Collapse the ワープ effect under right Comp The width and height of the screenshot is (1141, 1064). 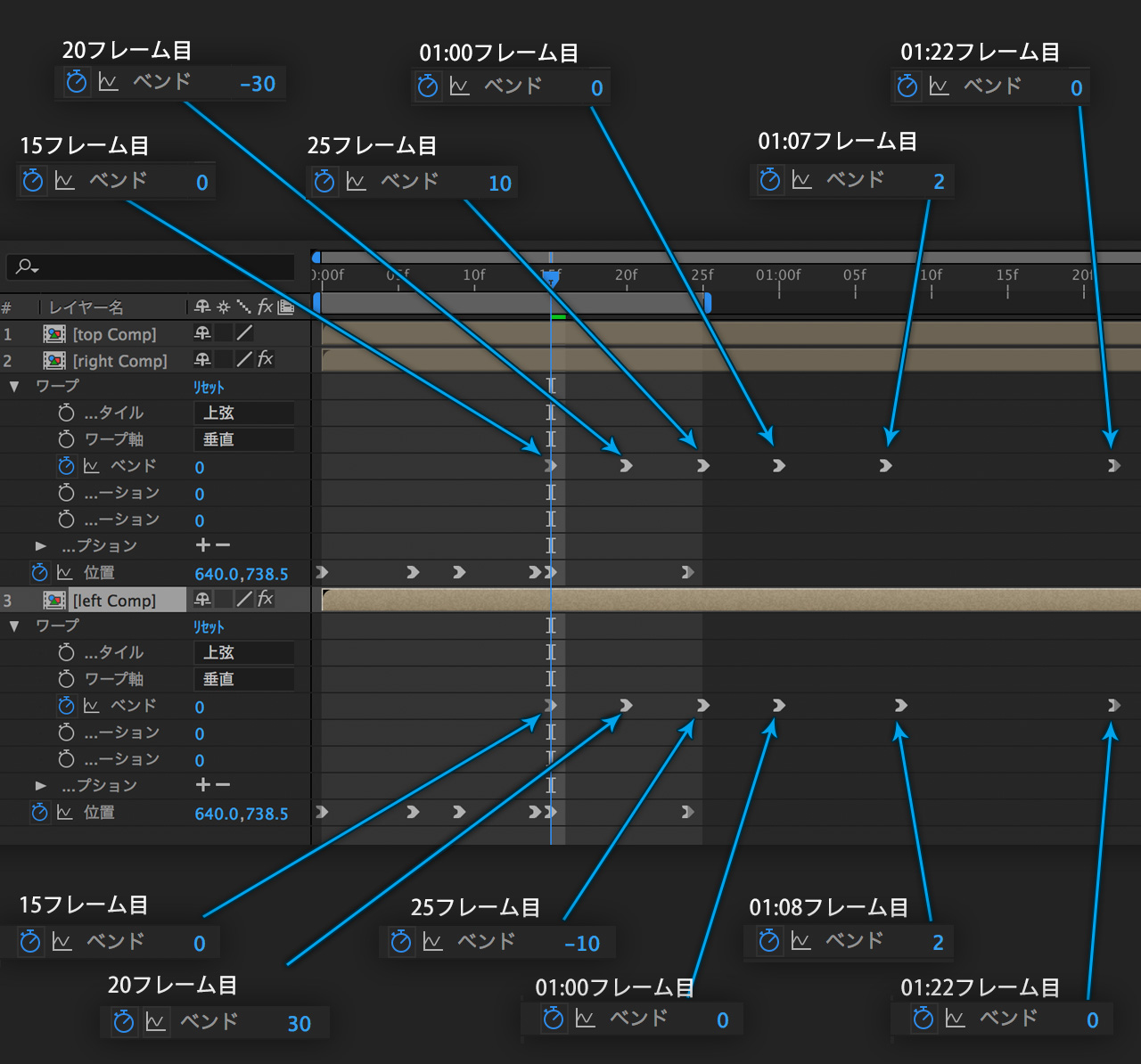(x=14, y=387)
